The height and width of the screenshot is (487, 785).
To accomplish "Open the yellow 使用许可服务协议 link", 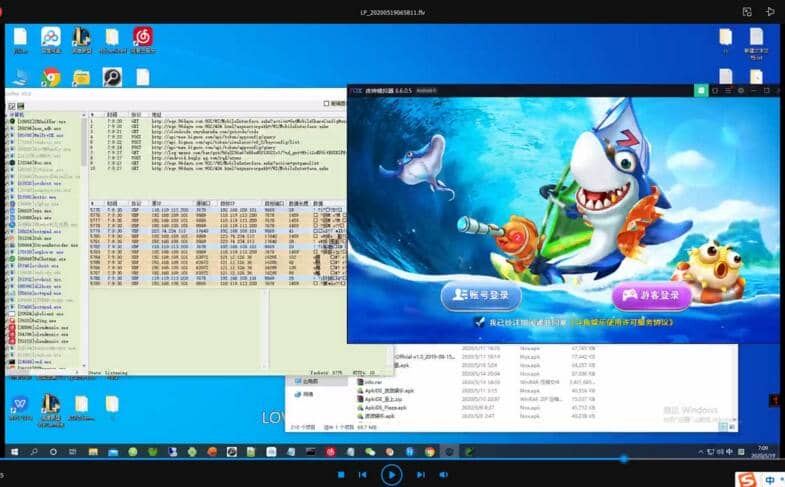I will pyautogui.click(x=623, y=322).
